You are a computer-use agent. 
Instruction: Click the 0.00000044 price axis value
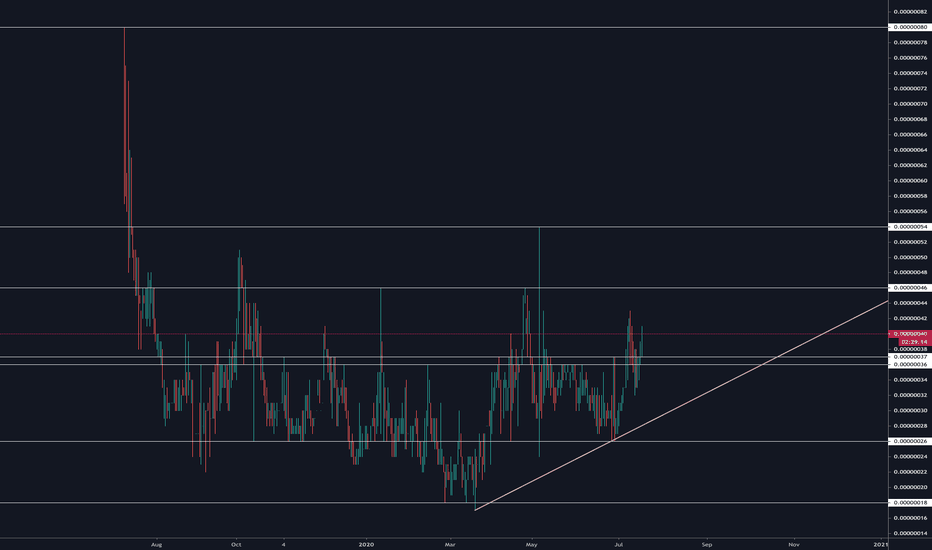point(911,303)
